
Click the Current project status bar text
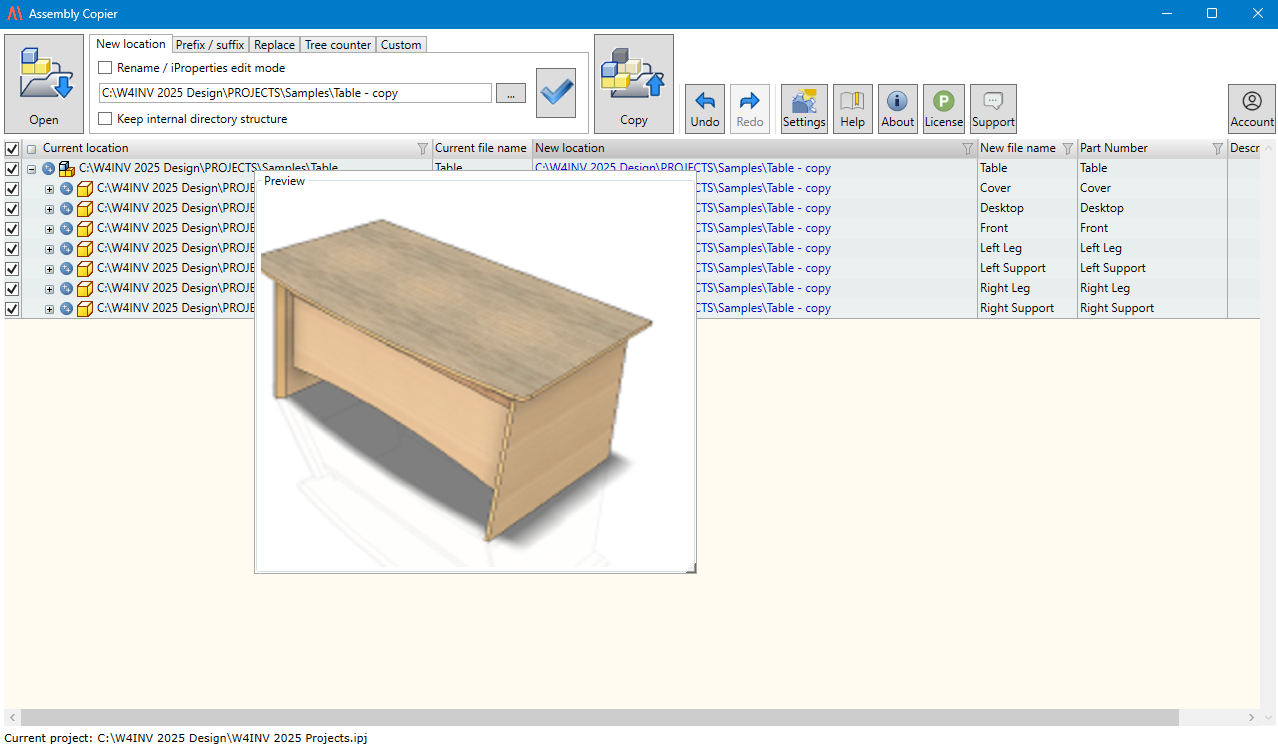click(186, 738)
